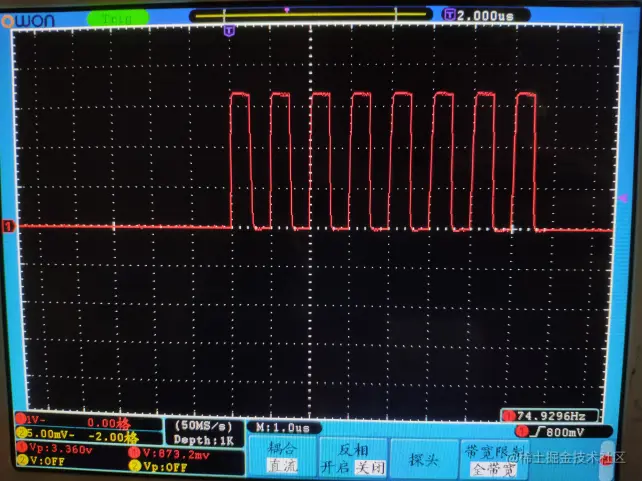
Task: Click the OWON logo
Action: [x=28, y=20]
